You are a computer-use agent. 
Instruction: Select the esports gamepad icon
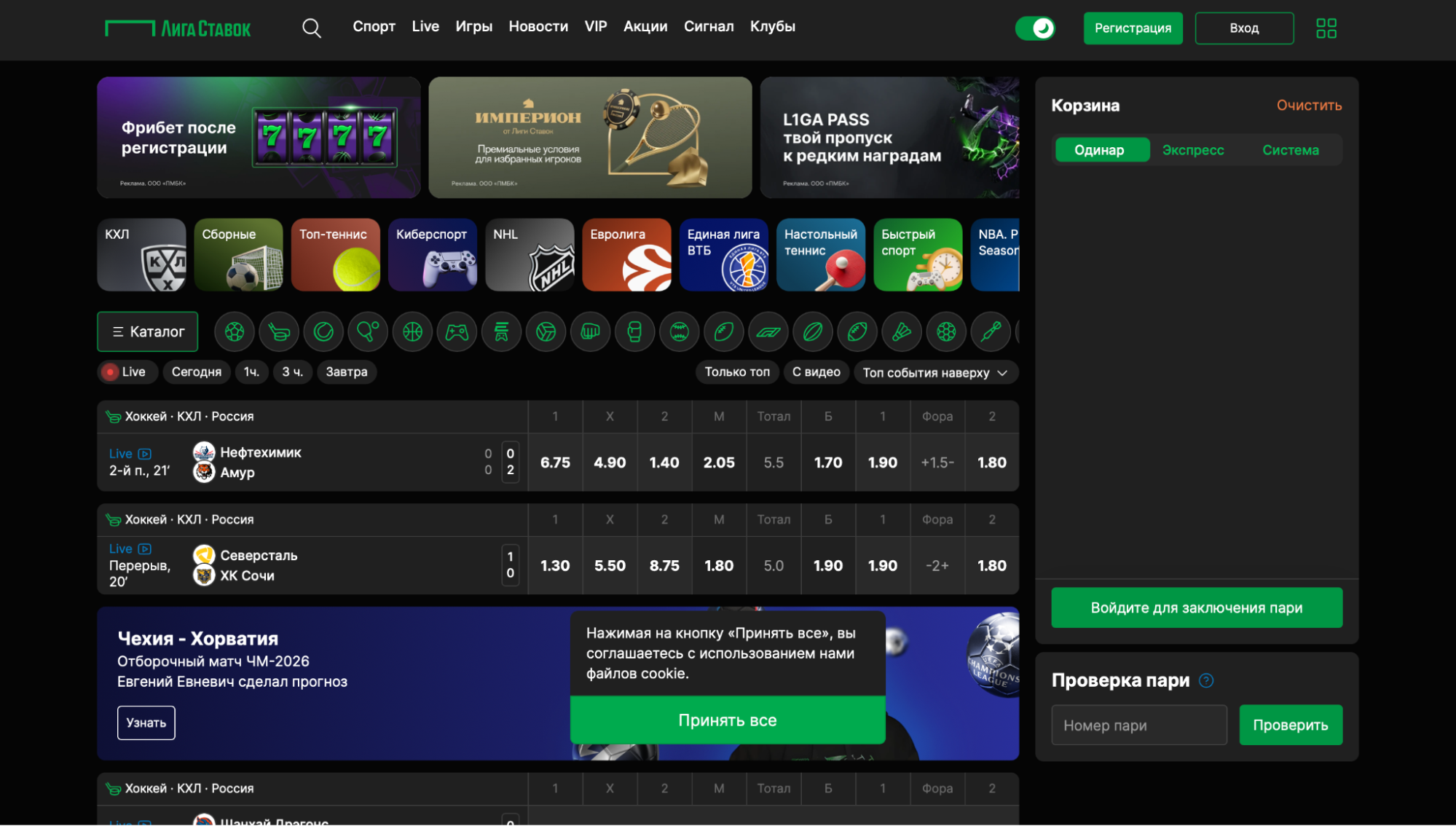click(x=457, y=332)
